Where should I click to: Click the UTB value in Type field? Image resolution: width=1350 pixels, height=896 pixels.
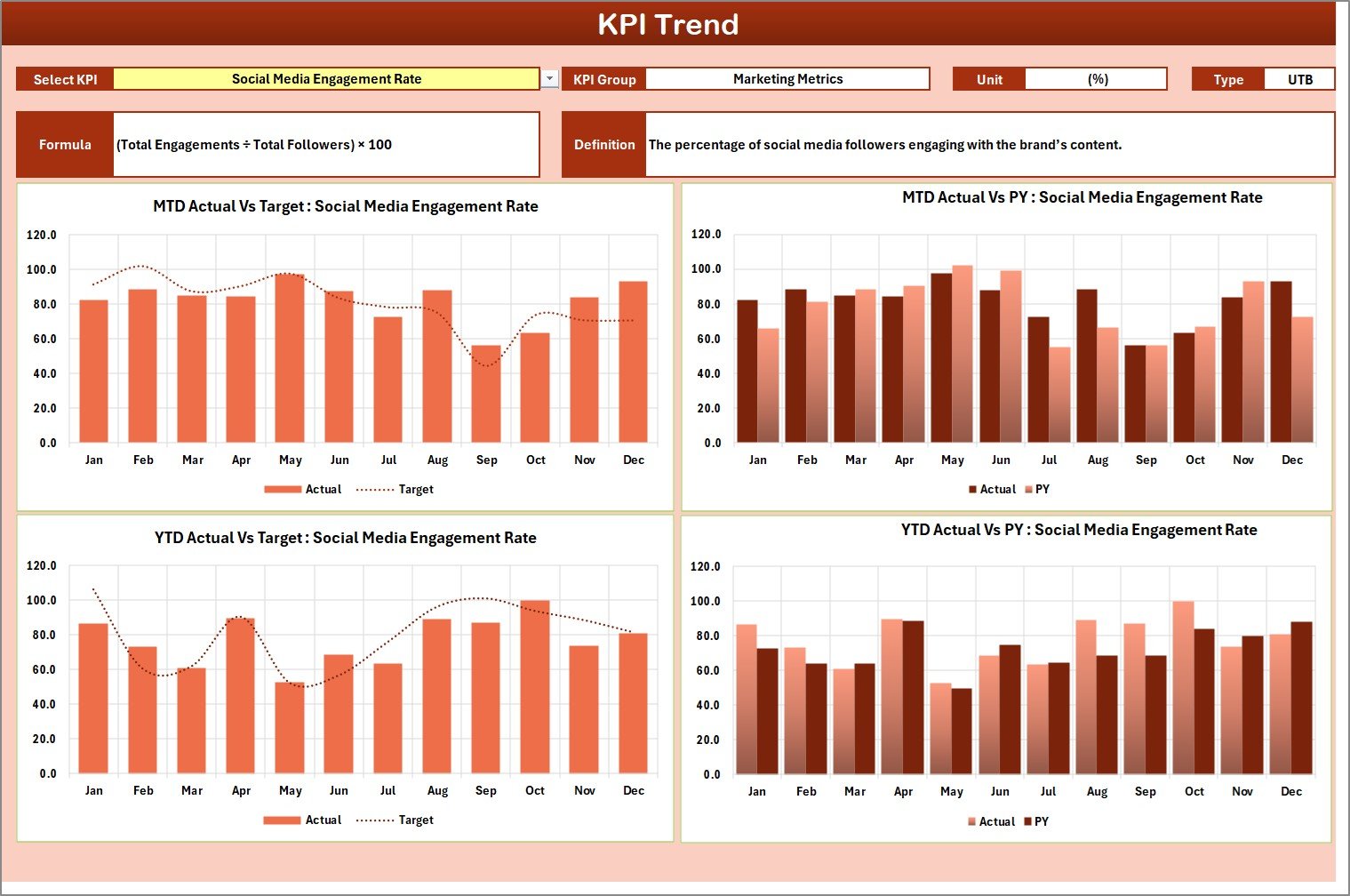pyautogui.click(x=1299, y=78)
